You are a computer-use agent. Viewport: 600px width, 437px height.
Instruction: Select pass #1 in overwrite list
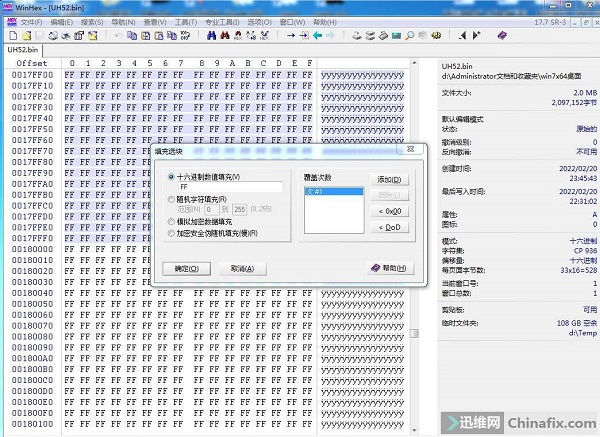coord(333,189)
